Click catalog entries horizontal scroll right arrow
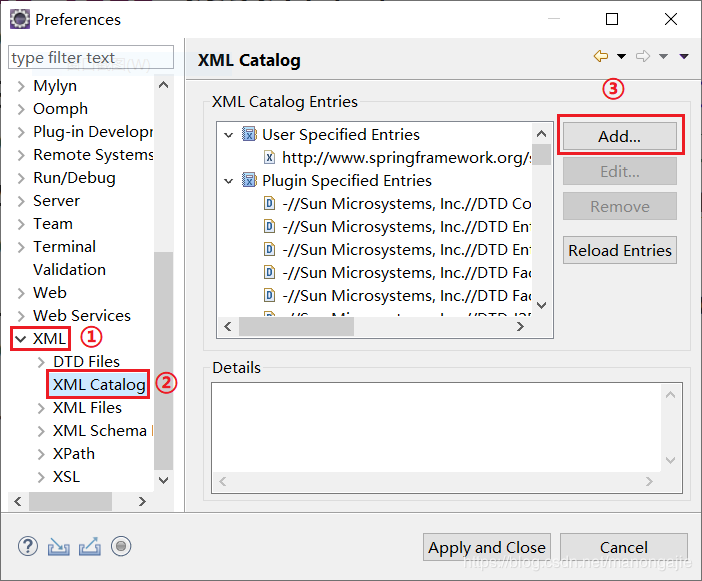 [520, 327]
